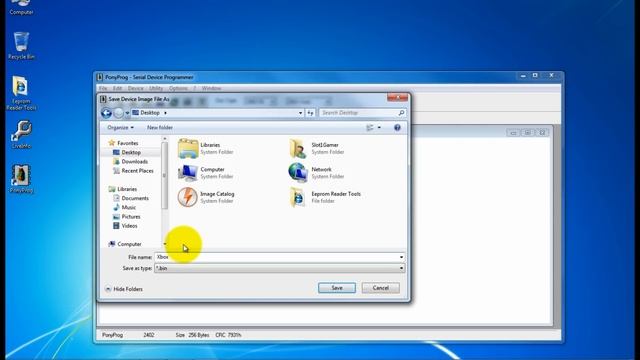The image size is (640, 360).
Task: Close the Save Device Image File As dialog
Action: [397, 98]
